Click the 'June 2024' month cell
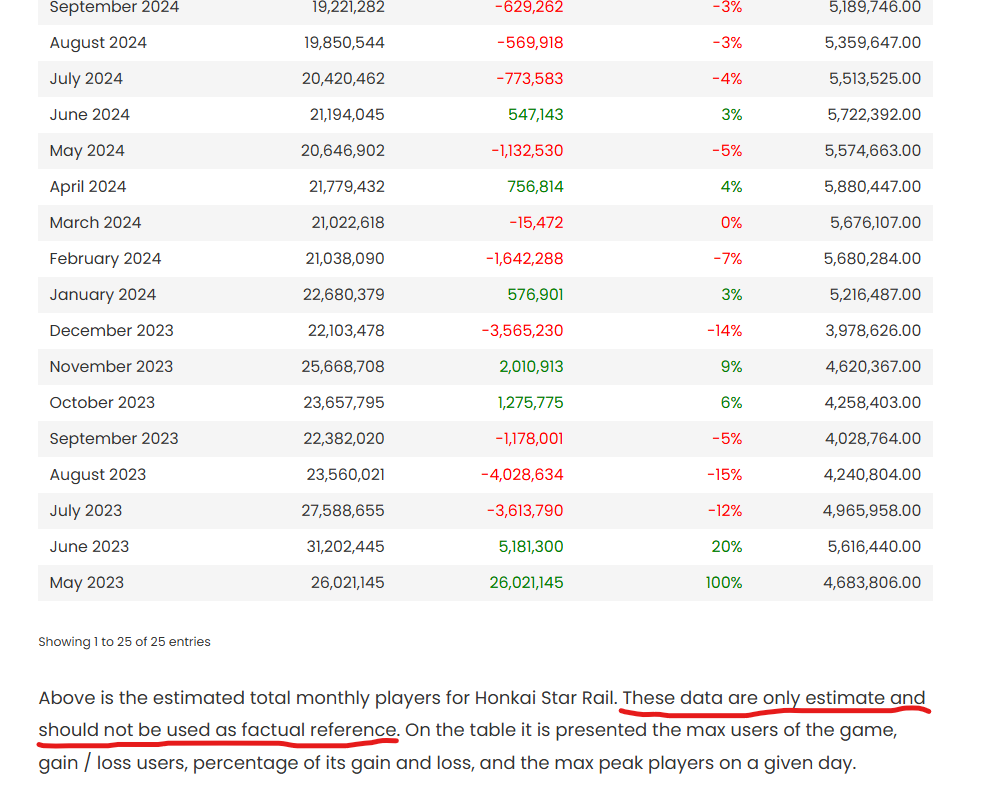Image resolution: width=986 pixels, height=792 pixels. tap(89, 114)
